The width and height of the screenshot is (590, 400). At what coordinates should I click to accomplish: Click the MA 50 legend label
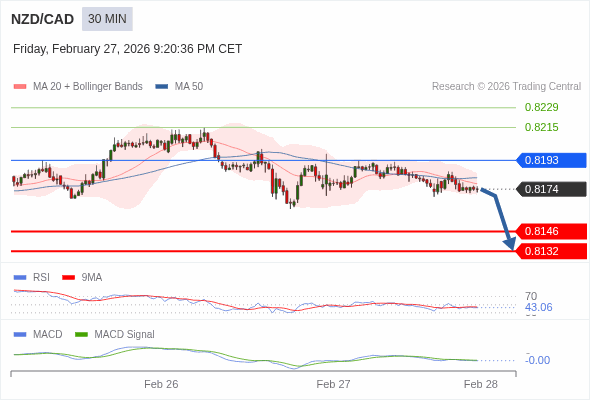[189, 87]
